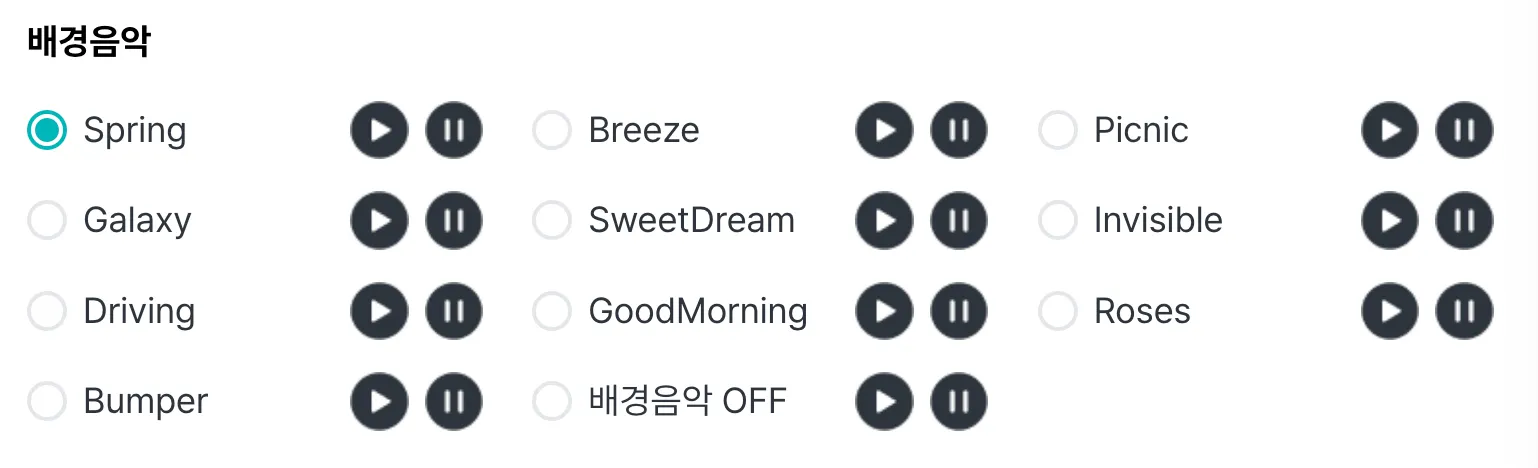Choose the GoodMorning radio button
1538x468 pixels.
point(552,311)
